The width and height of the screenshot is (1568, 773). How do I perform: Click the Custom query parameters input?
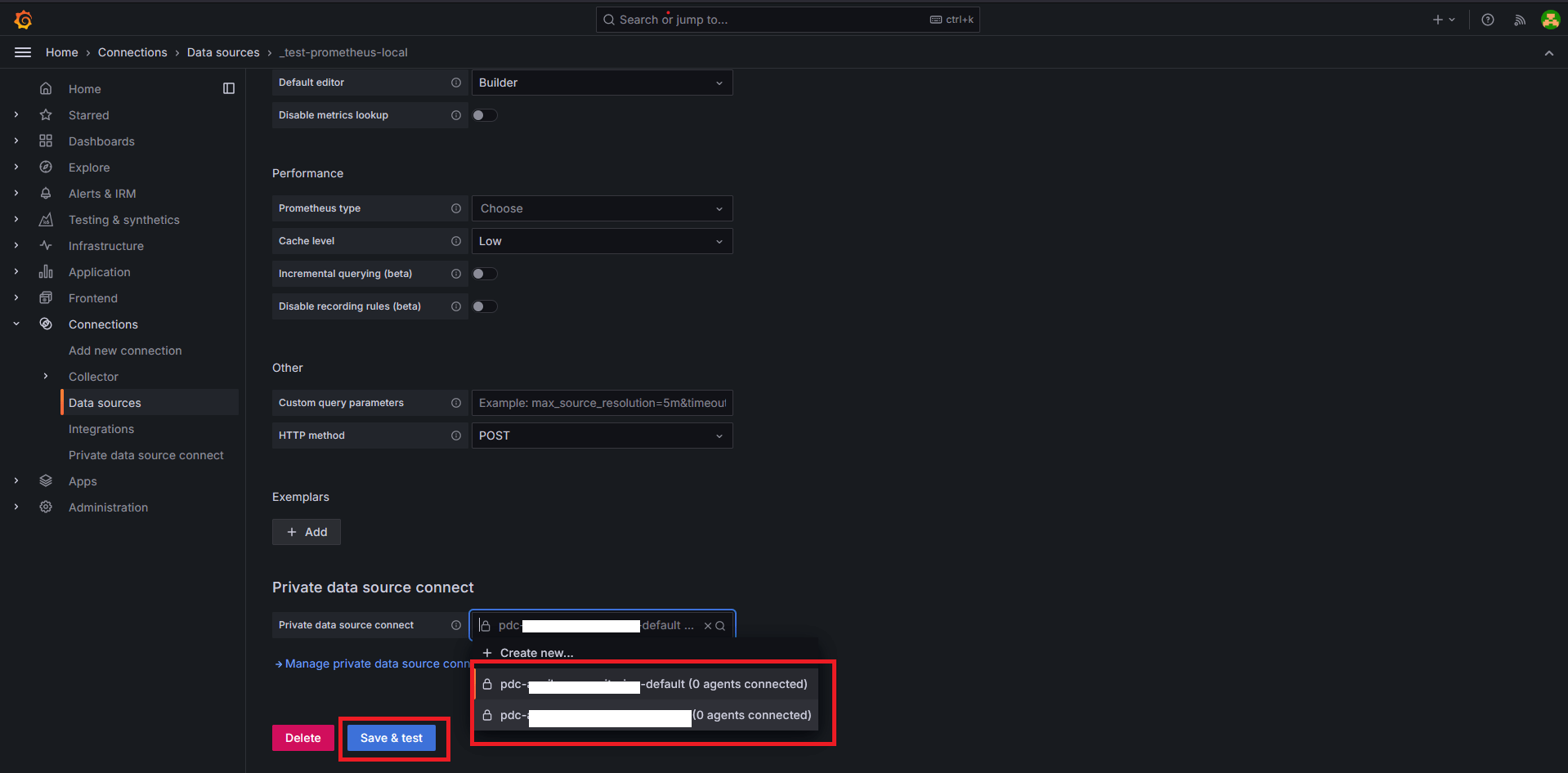pyautogui.click(x=602, y=403)
